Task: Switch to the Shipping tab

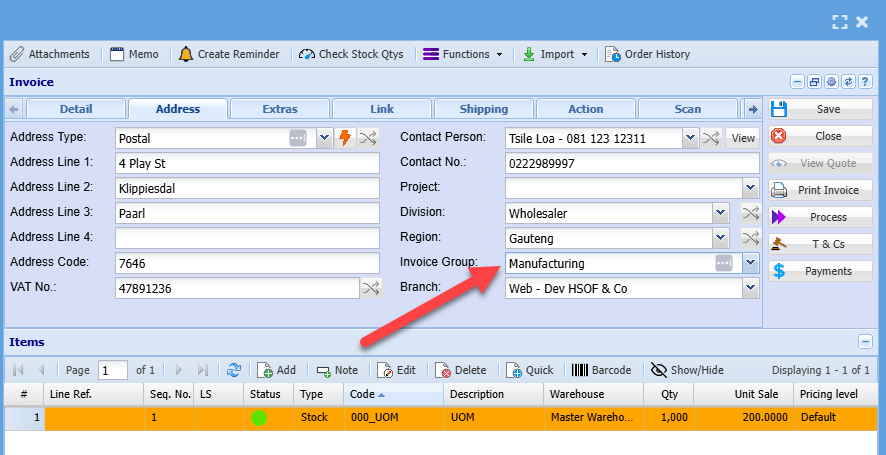Action: click(483, 109)
